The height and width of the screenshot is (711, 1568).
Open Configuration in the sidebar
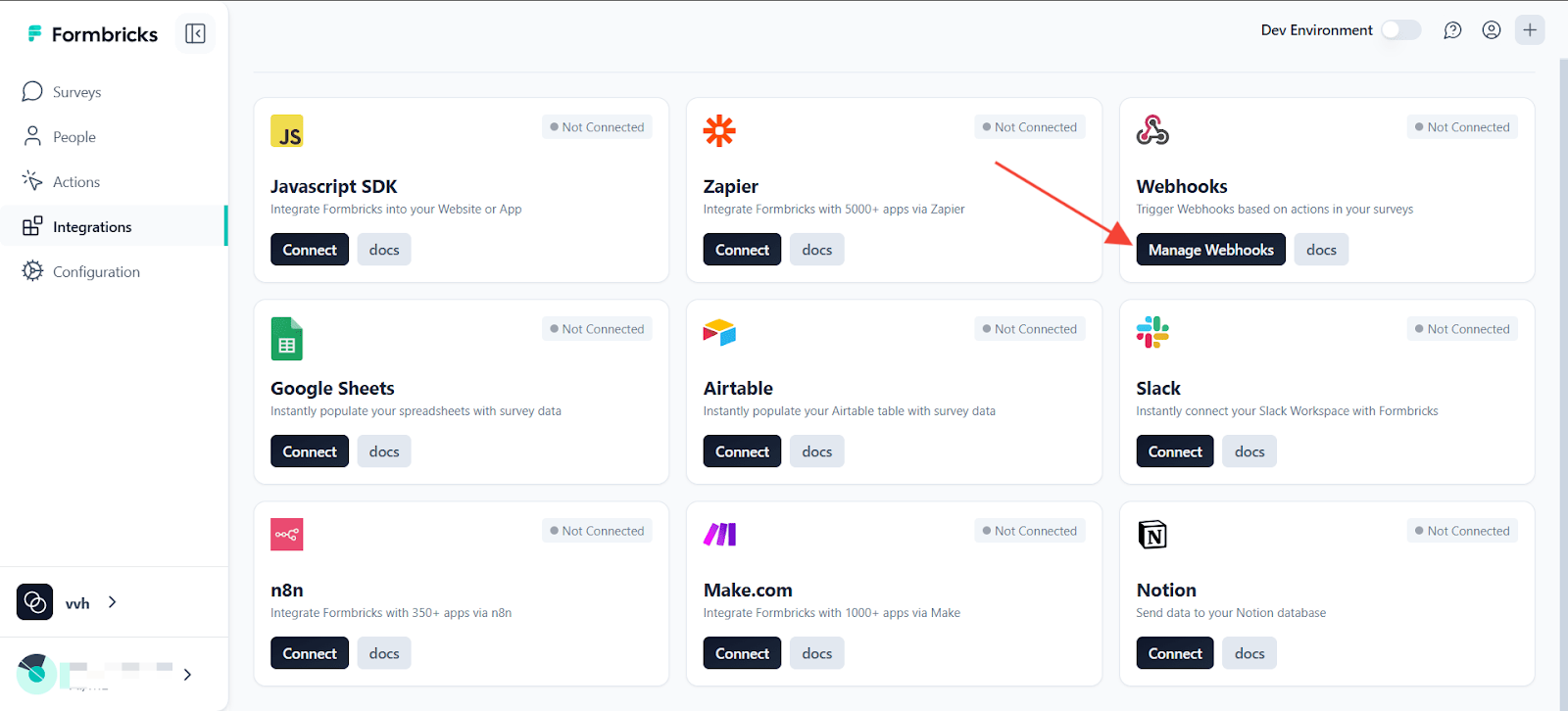click(x=114, y=272)
